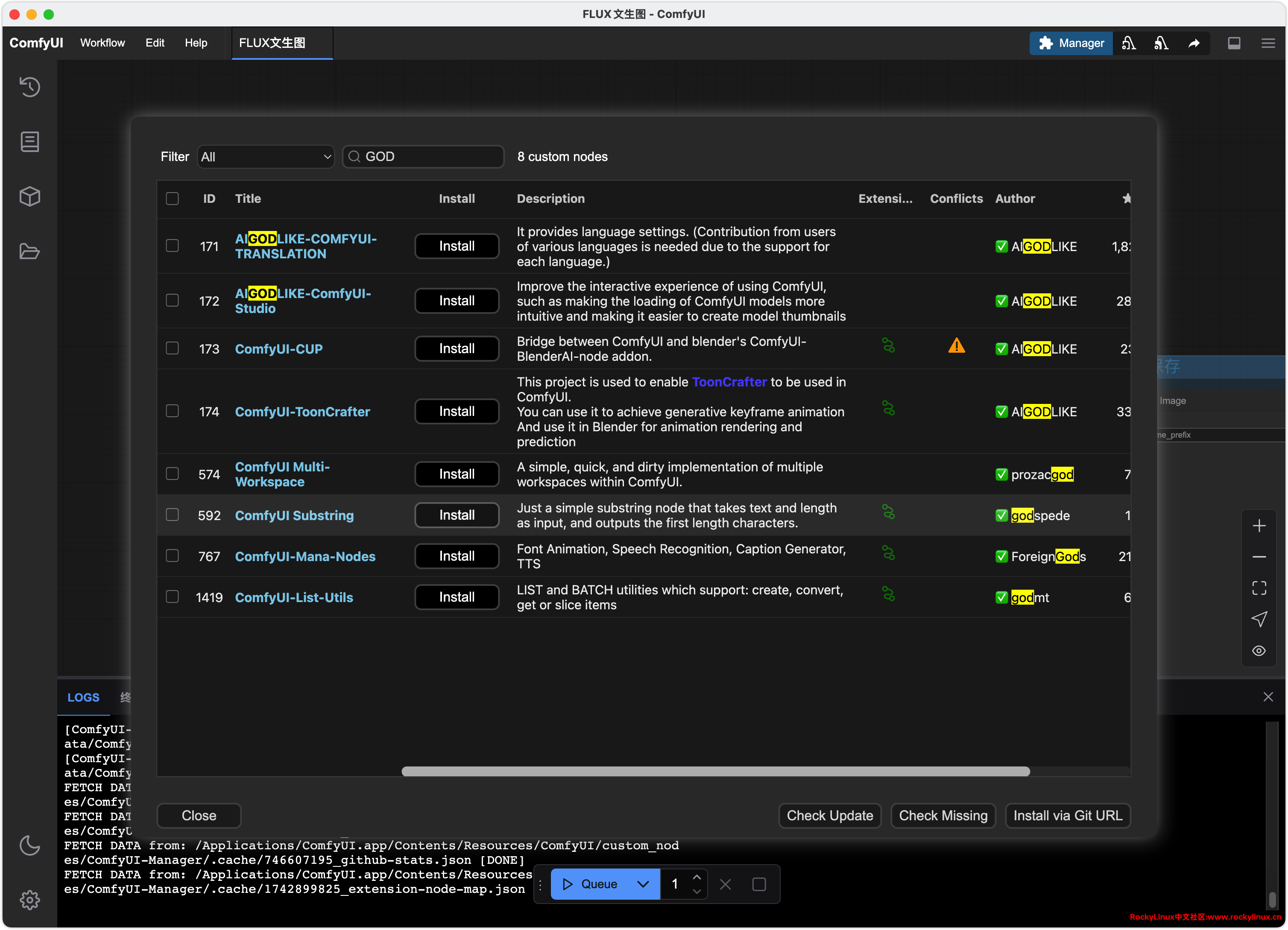Increase batch count with the up stepper
The height and width of the screenshot is (930, 1288).
click(x=697, y=877)
